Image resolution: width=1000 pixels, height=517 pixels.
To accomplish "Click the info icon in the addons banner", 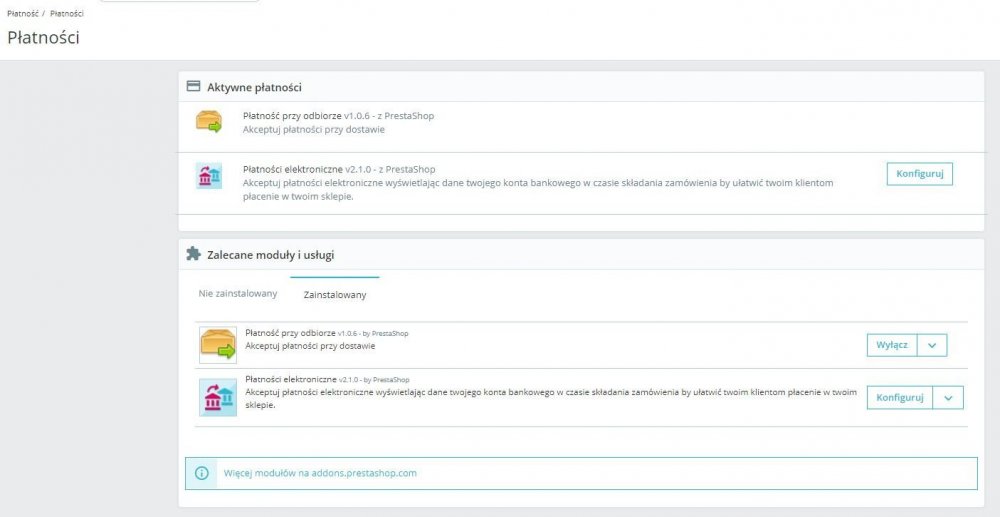I will coord(202,473).
